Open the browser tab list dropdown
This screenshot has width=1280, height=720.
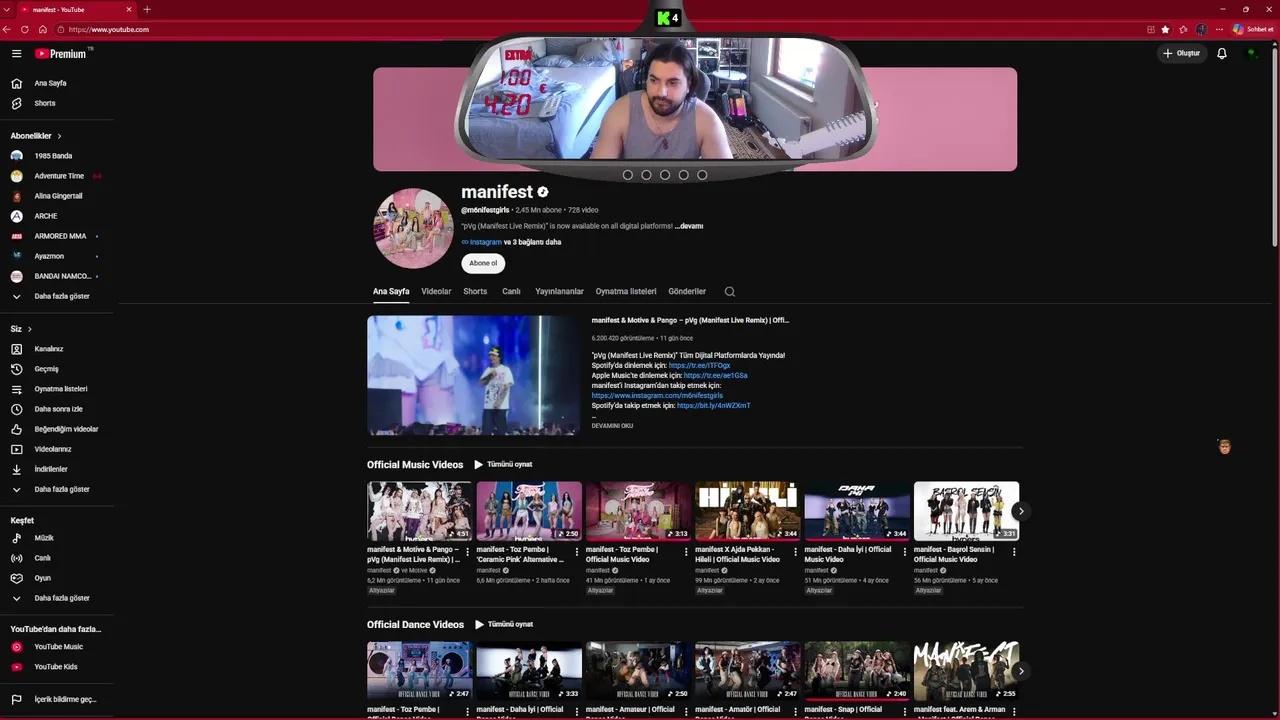(x=7, y=9)
